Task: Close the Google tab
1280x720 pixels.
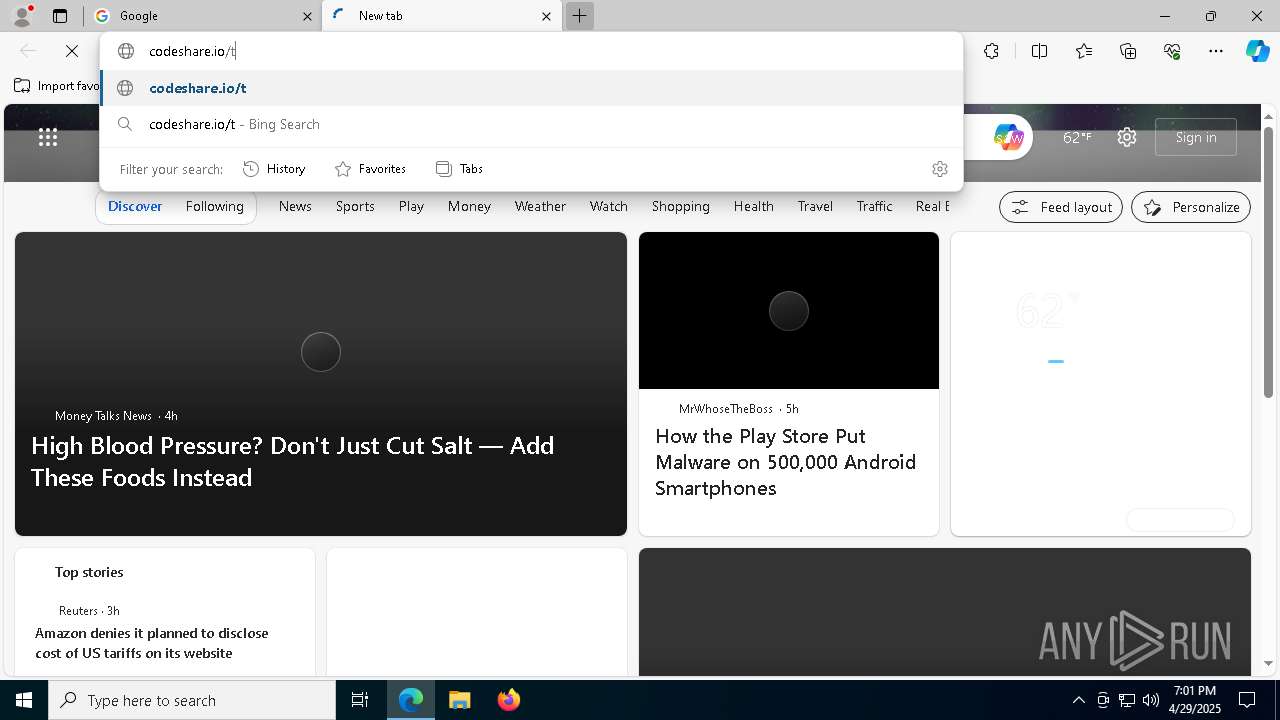Action: click(x=307, y=16)
